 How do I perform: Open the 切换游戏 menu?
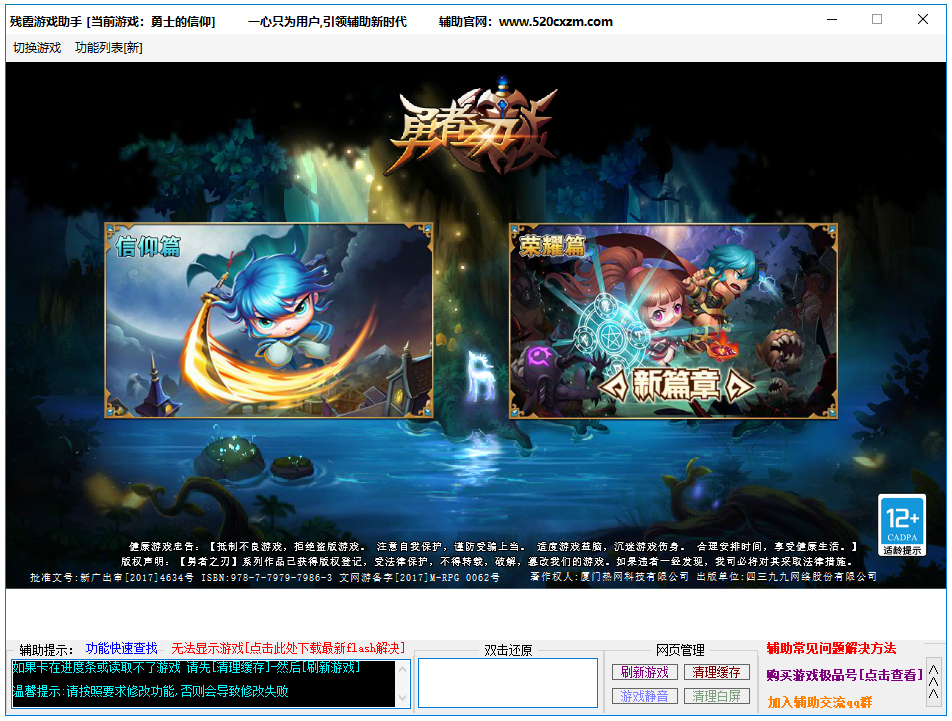(x=37, y=48)
